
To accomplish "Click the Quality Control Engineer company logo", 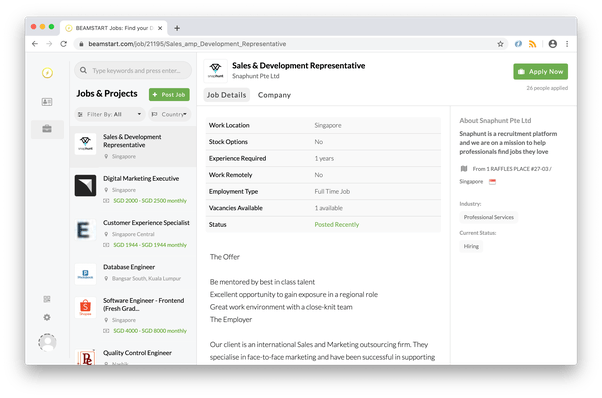I will coord(85,357).
